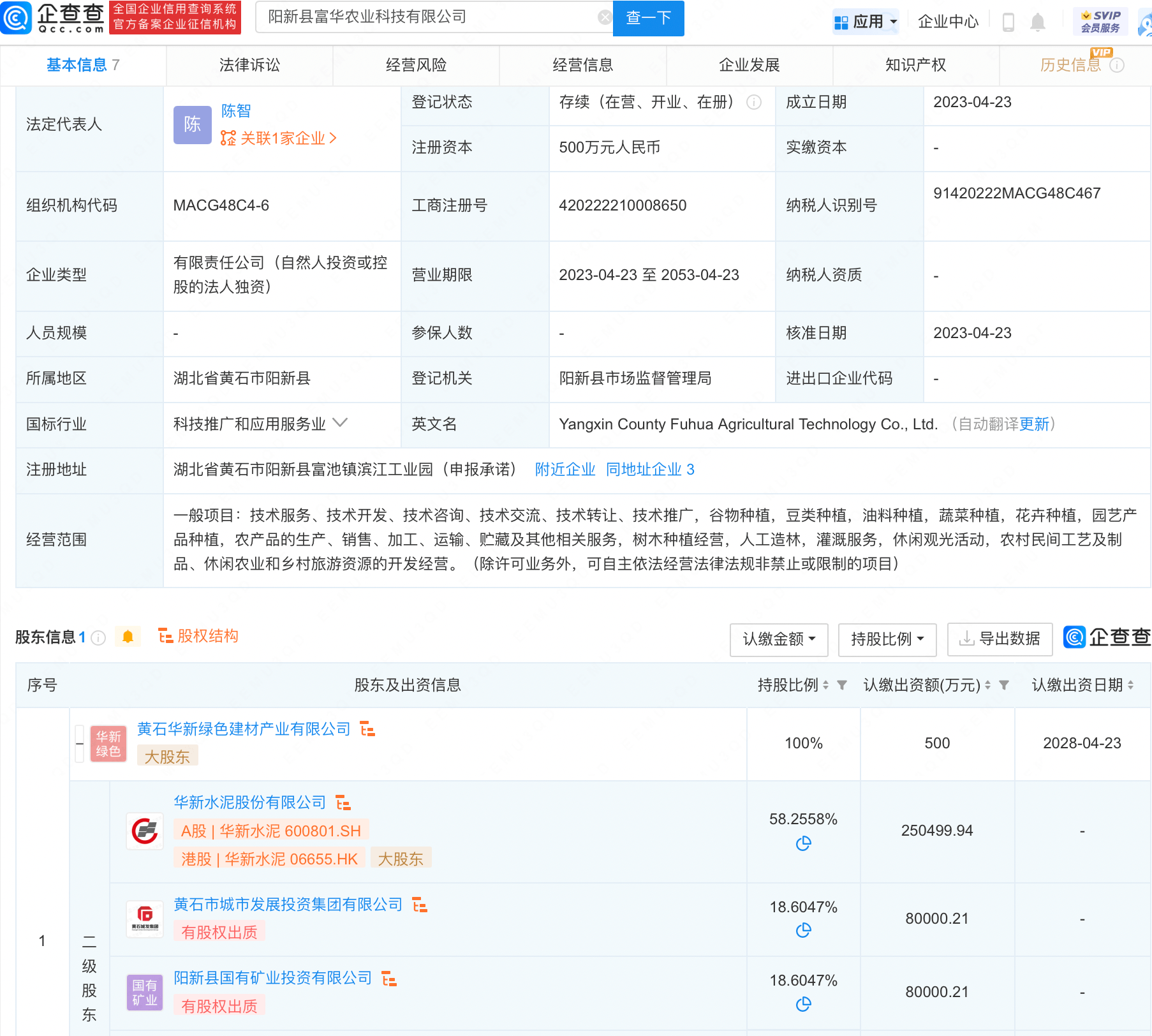Open 华新水泥股份有限公司 link
1152x1036 pixels.
[250, 803]
